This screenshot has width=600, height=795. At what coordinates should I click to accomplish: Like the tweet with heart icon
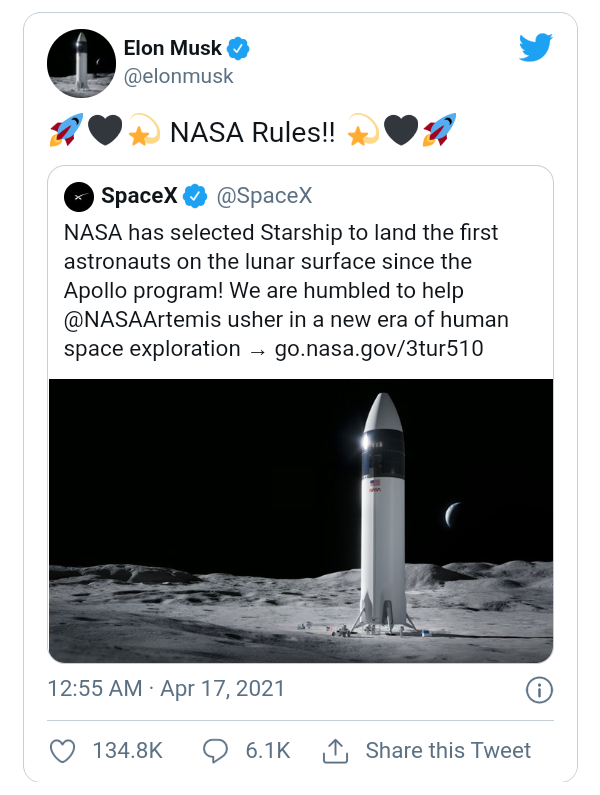pyautogui.click(x=62, y=751)
